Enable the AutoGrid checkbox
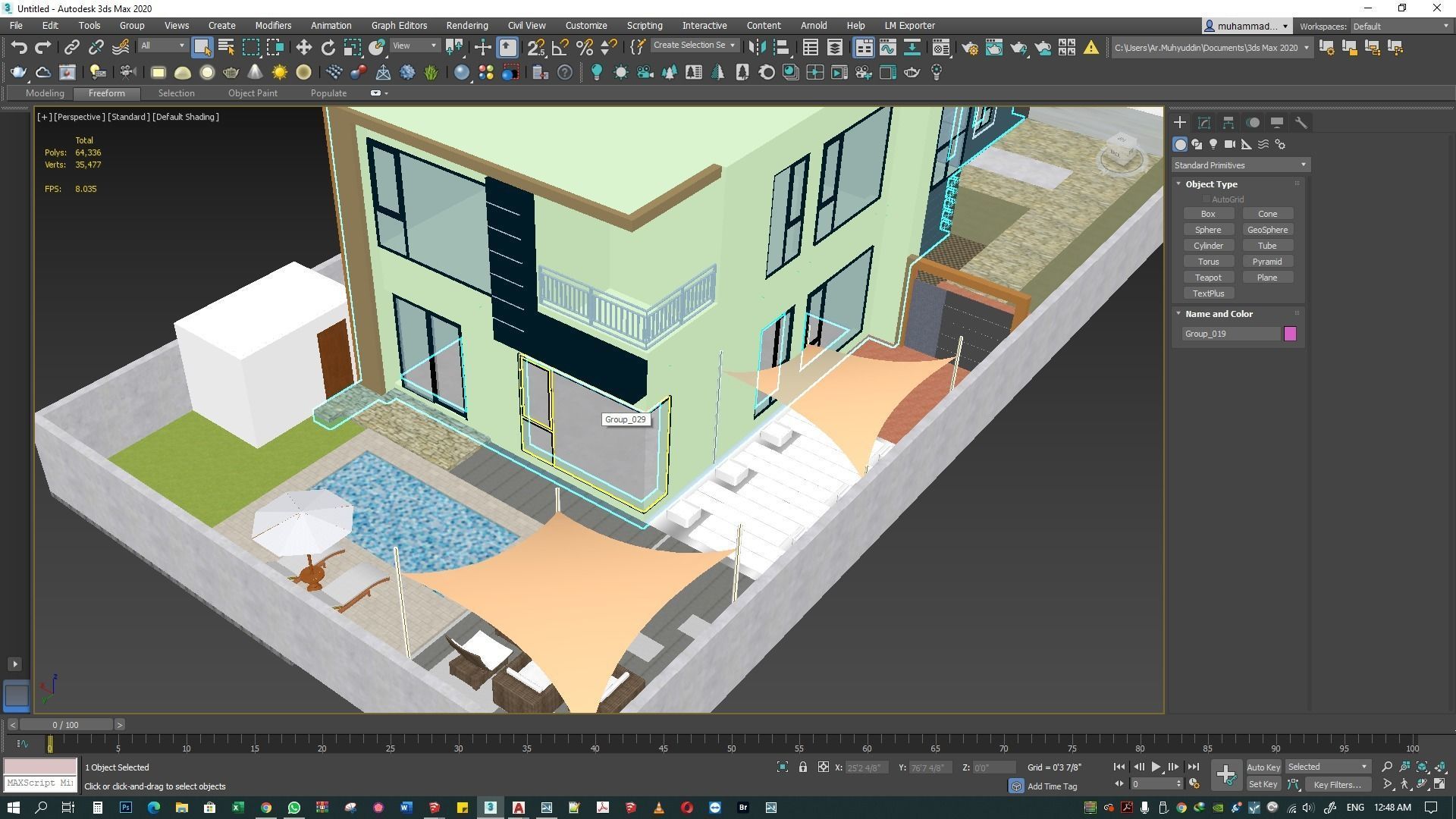The image size is (1456, 819). coord(1206,199)
